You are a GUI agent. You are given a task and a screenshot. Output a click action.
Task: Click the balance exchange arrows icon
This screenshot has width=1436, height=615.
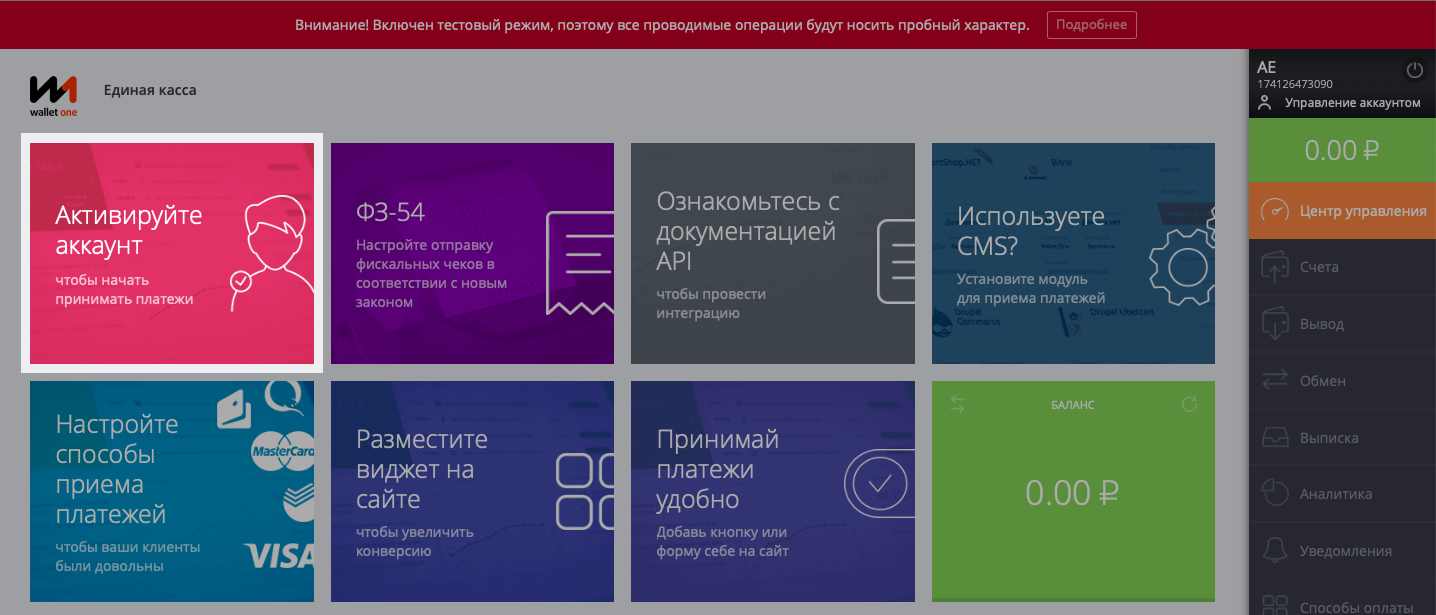pos(957,405)
